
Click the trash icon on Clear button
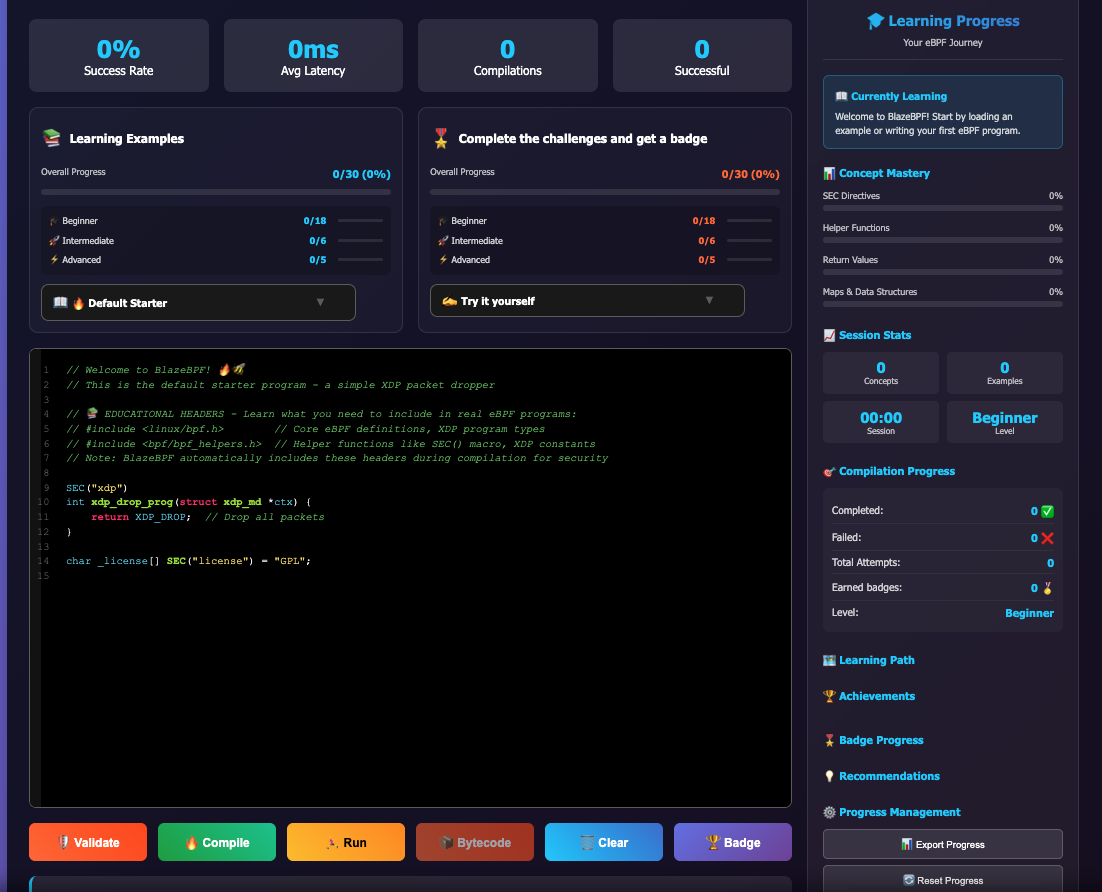click(587, 842)
